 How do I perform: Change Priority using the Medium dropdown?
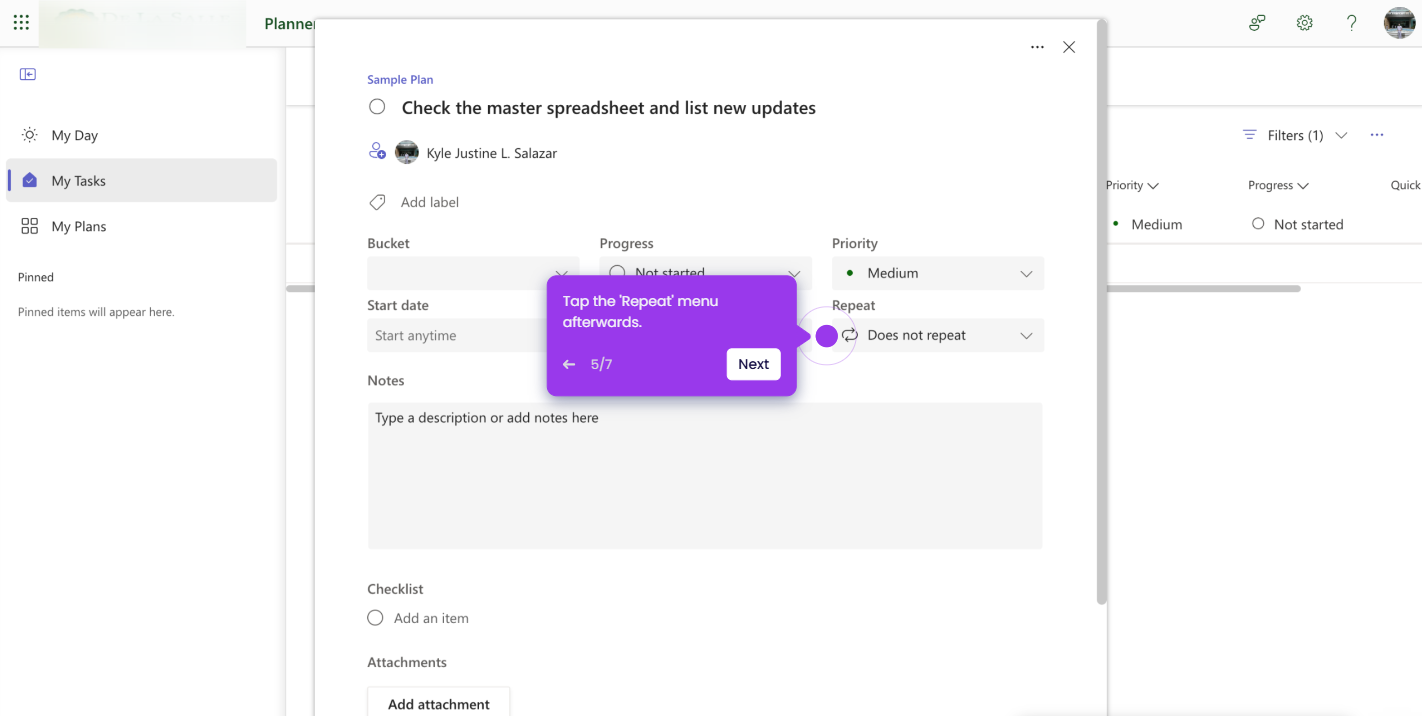click(x=937, y=272)
